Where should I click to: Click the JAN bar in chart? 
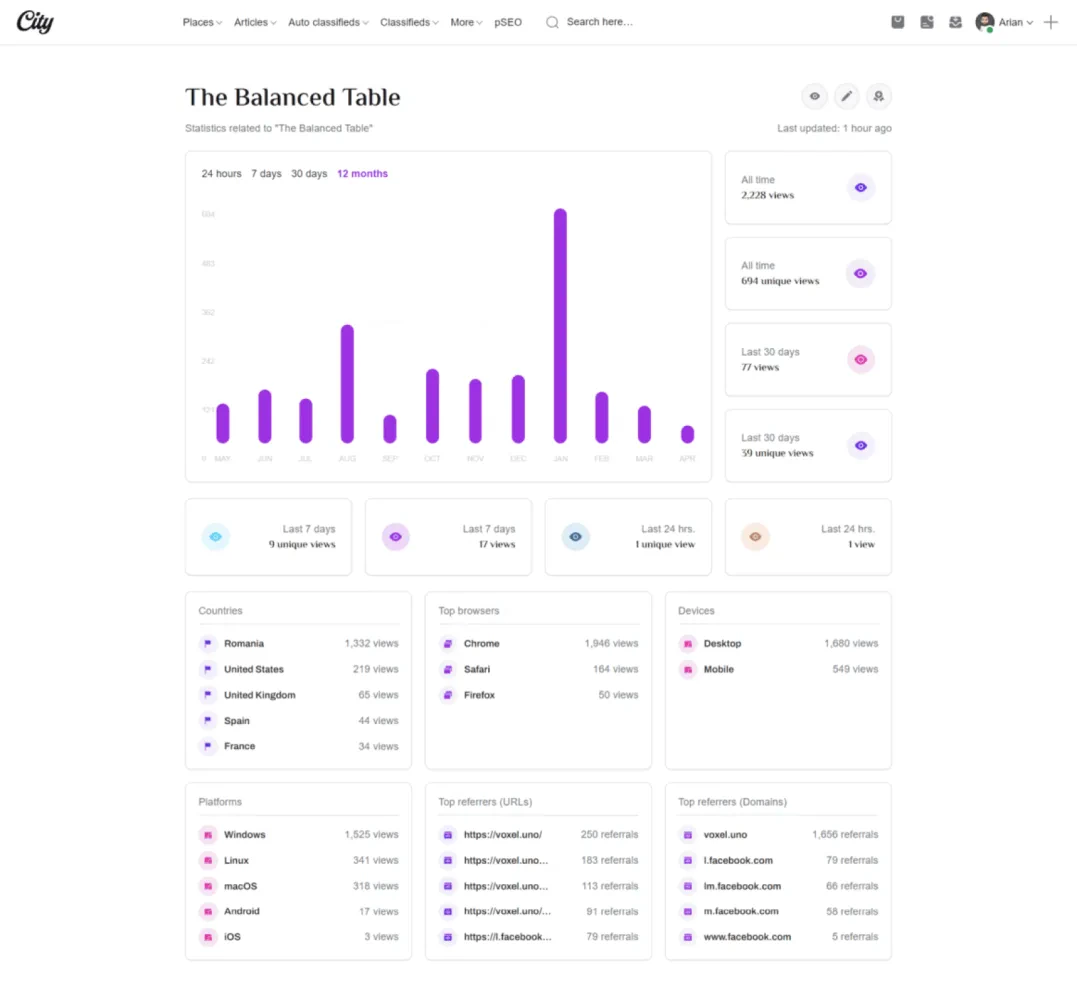[x=560, y=326]
